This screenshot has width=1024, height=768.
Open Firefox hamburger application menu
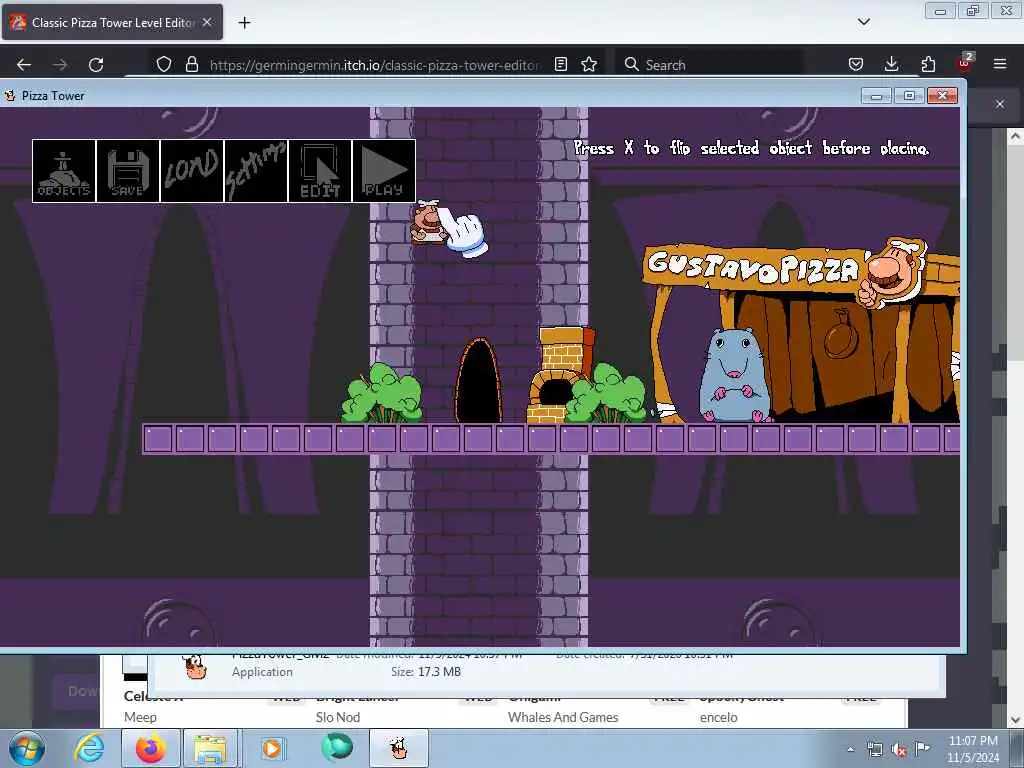(999, 65)
